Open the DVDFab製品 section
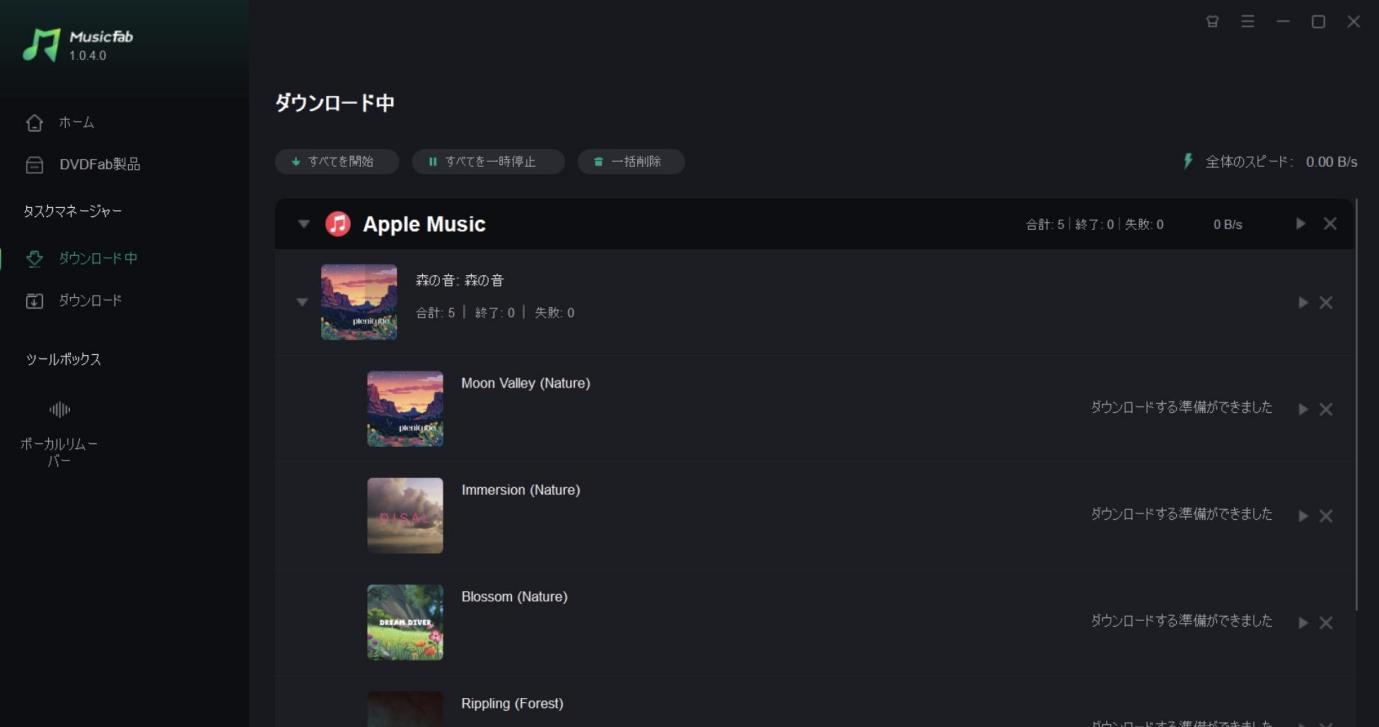This screenshot has width=1379, height=727. coord(100,164)
